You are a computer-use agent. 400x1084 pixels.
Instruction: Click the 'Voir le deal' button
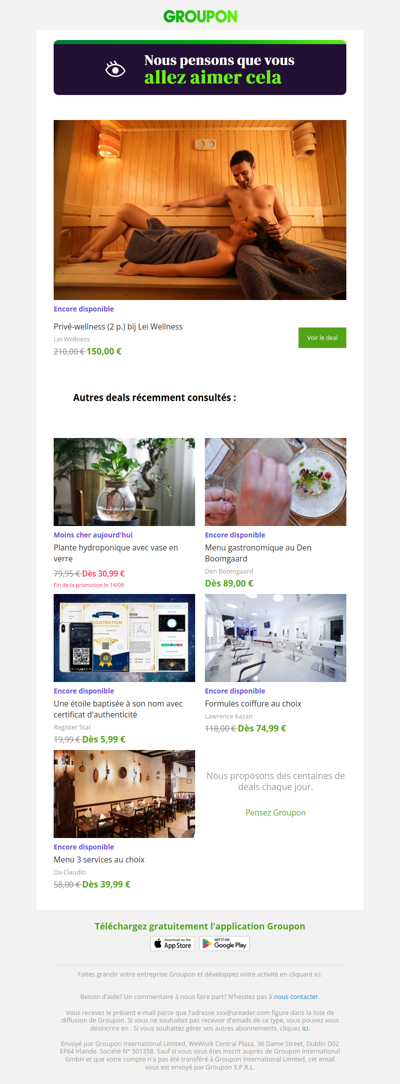click(x=322, y=337)
